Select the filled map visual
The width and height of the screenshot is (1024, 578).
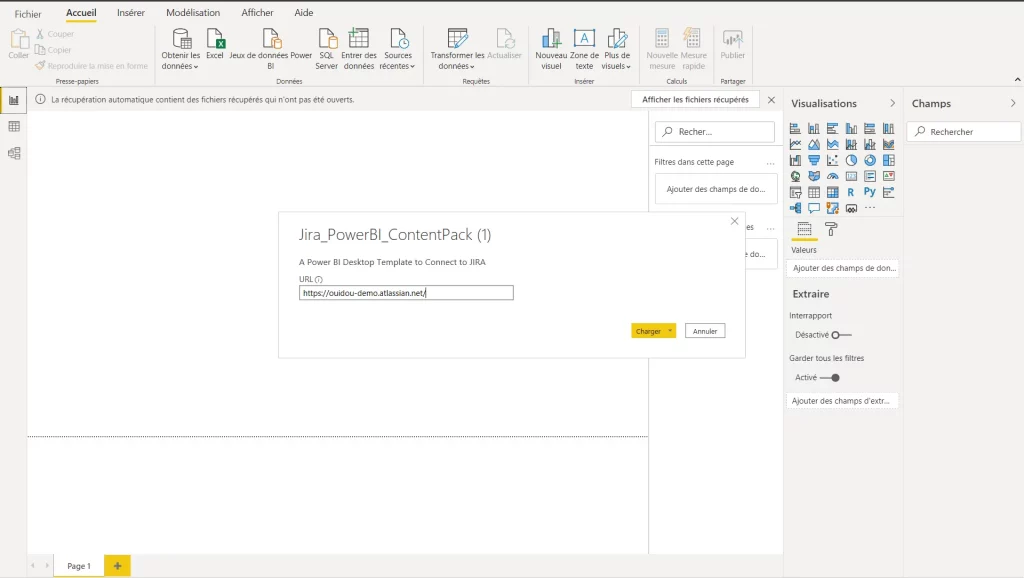(x=814, y=176)
